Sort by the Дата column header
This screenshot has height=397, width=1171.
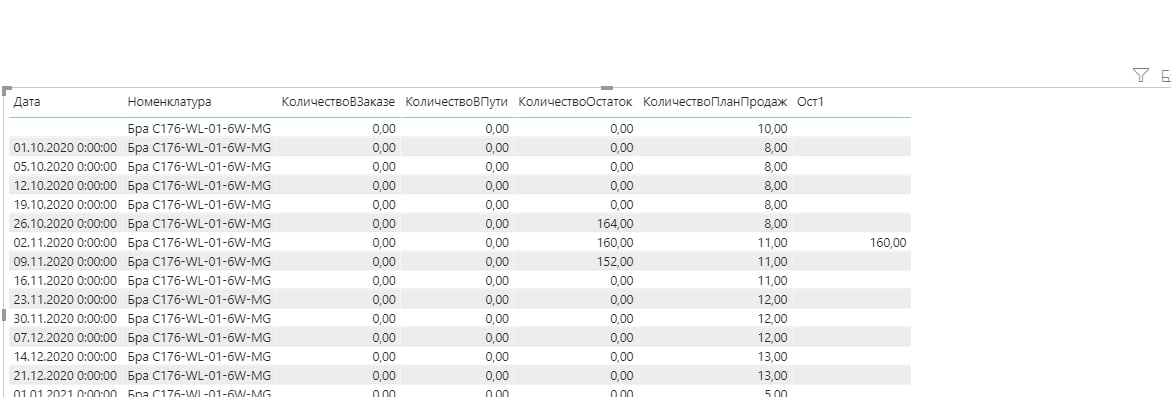pos(28,102)
